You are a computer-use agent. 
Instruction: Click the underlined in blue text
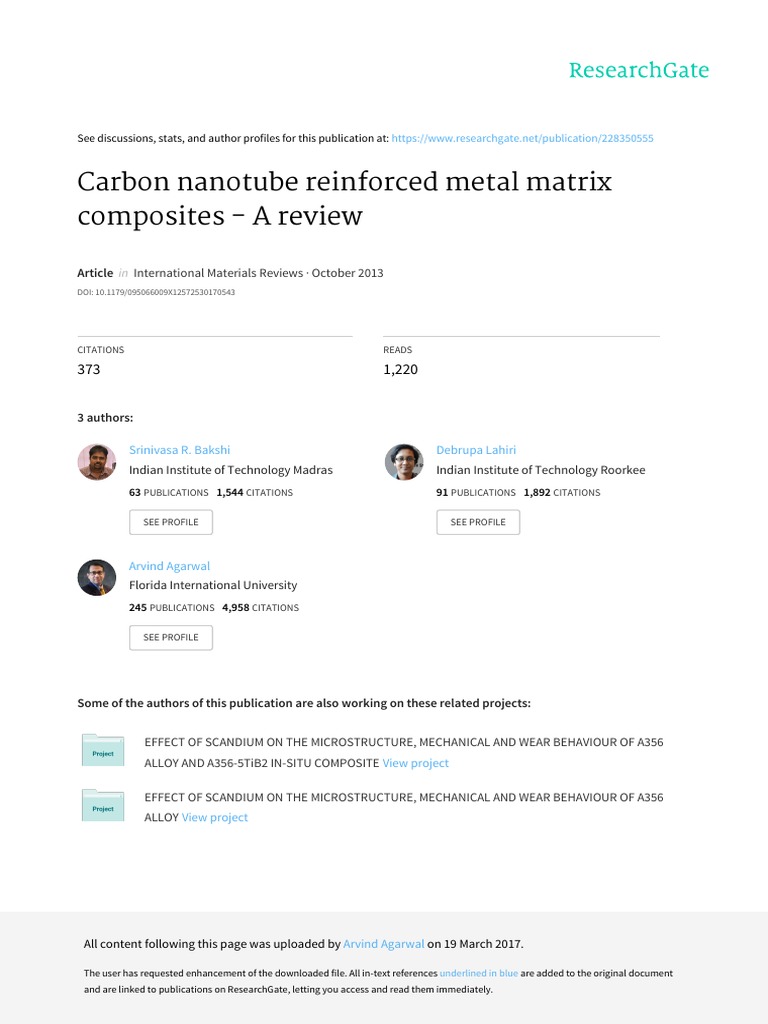[x=479, y=973]
